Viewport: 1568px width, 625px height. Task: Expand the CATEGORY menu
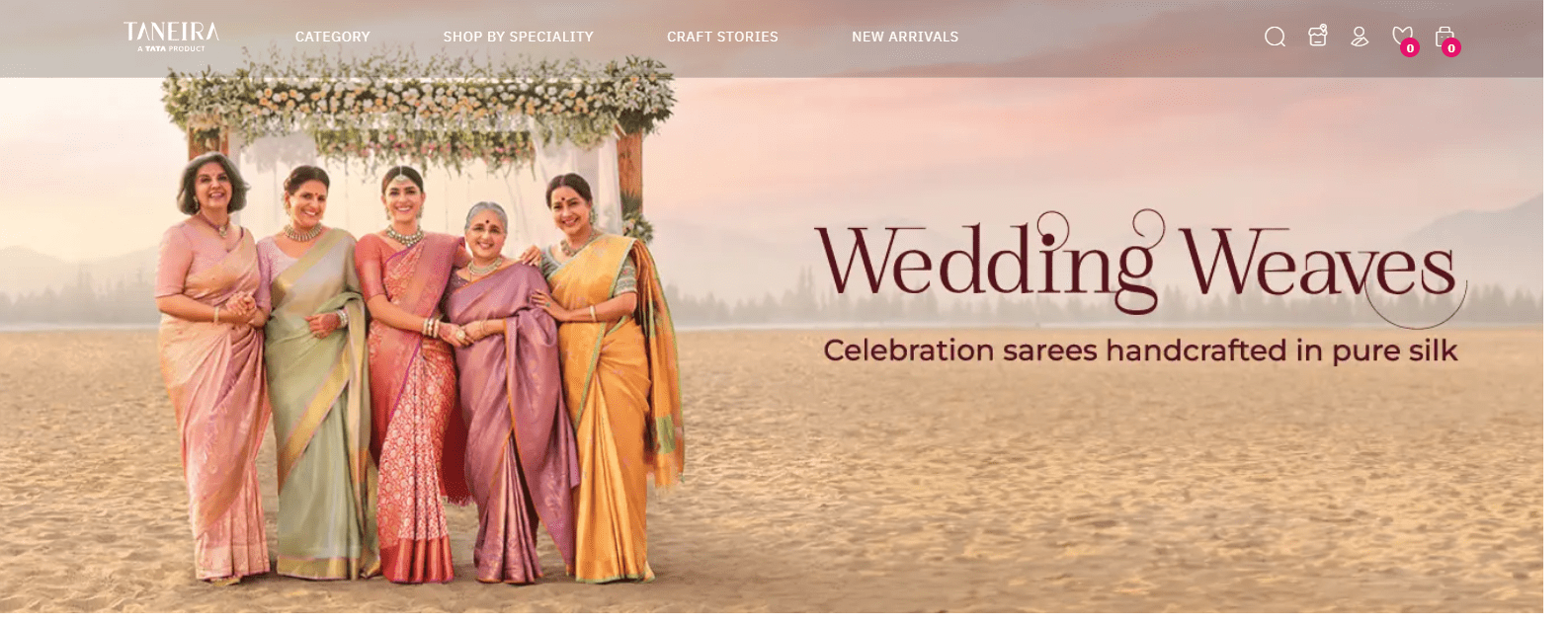[x=332, y=37]
